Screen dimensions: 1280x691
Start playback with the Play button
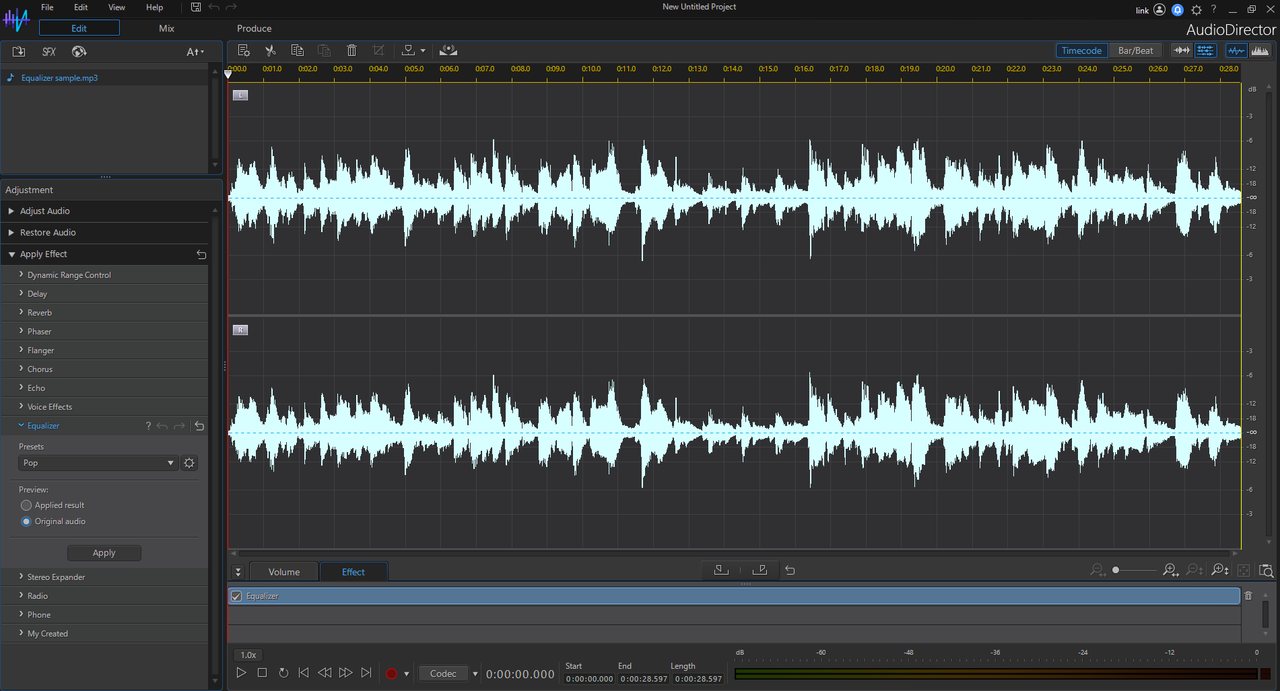241,673
